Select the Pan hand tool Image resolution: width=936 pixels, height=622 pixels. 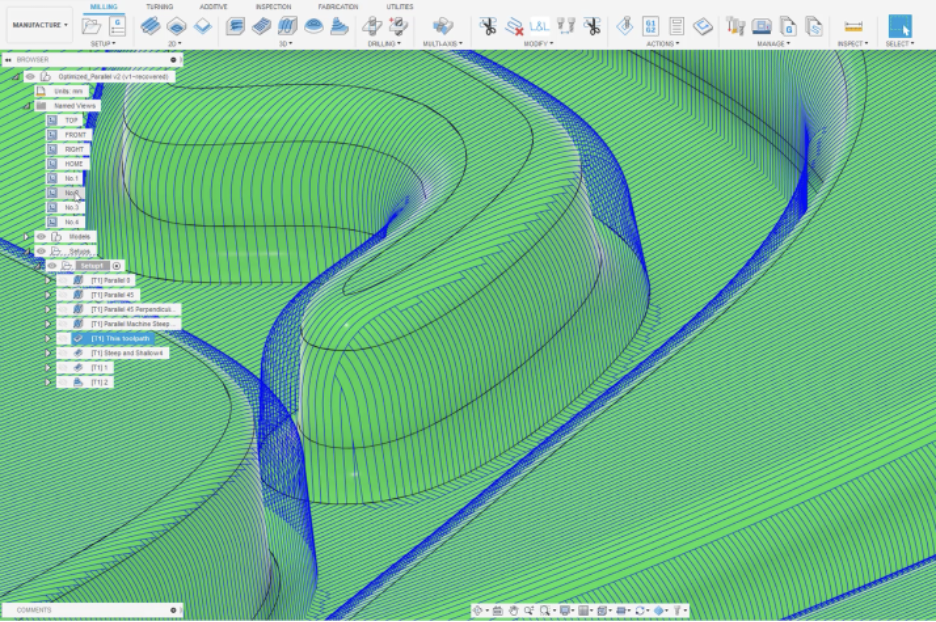click(x=513, y=610)
